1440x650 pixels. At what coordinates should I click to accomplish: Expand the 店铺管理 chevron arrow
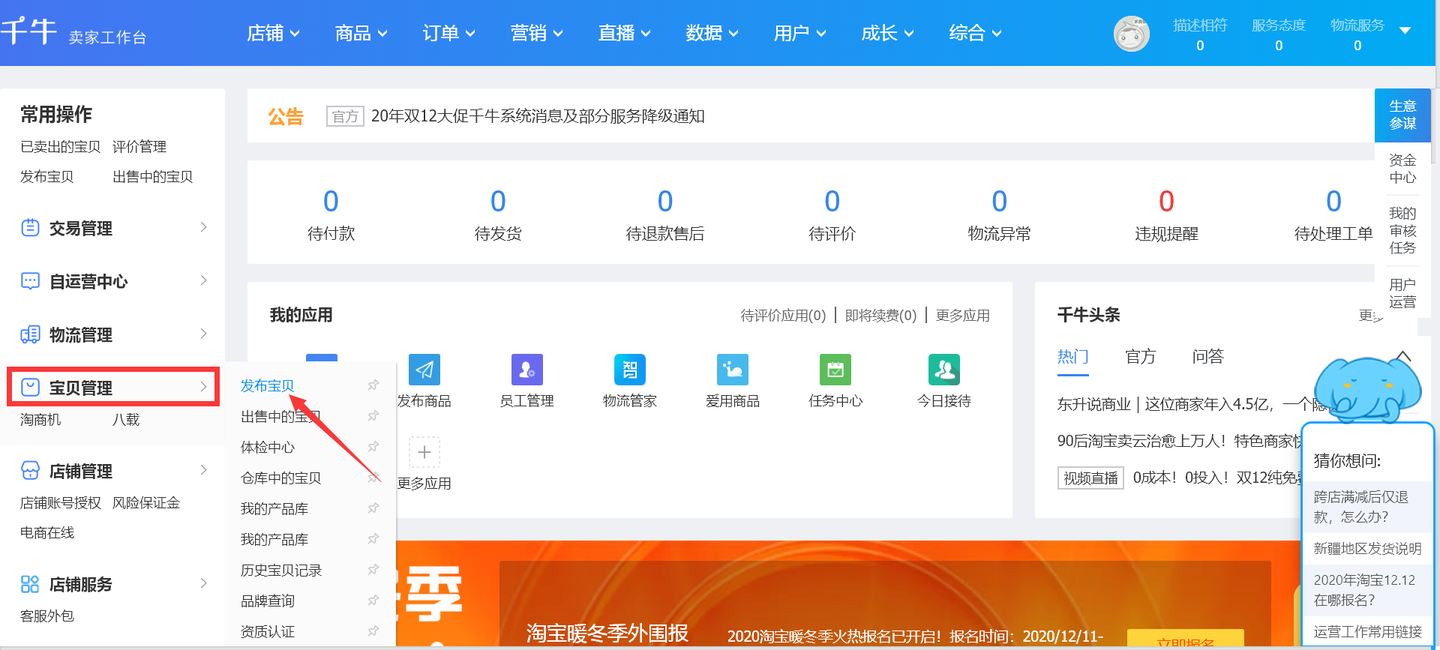pos(204,469)
